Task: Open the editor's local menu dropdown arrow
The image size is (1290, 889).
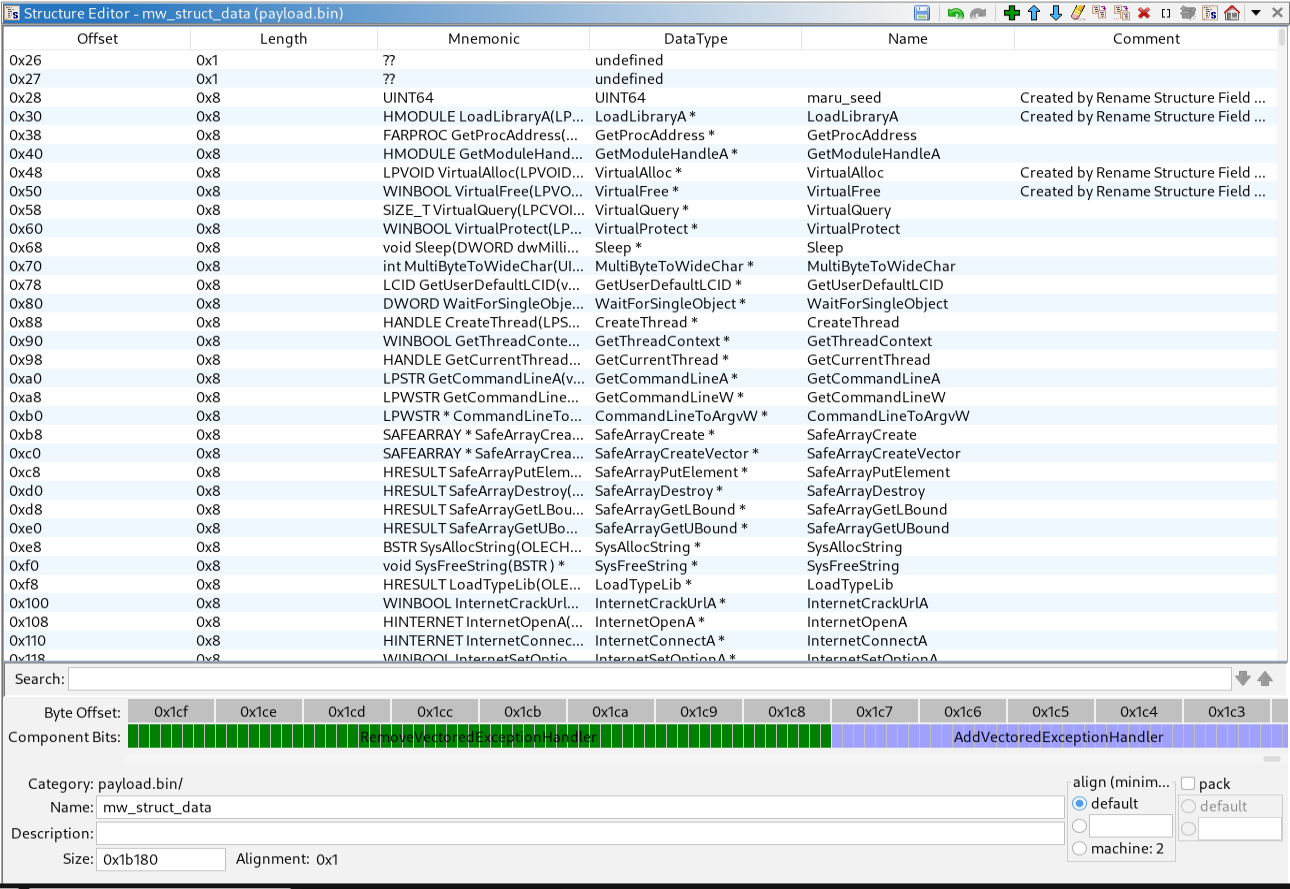Action: pyautogui.click(x=1256, y=13)
